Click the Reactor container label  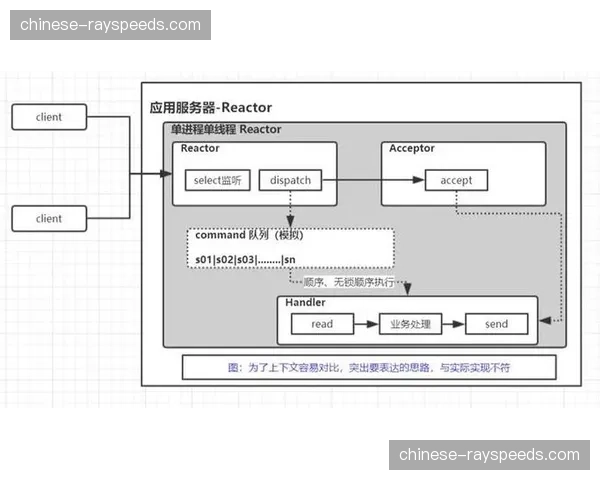201,149
